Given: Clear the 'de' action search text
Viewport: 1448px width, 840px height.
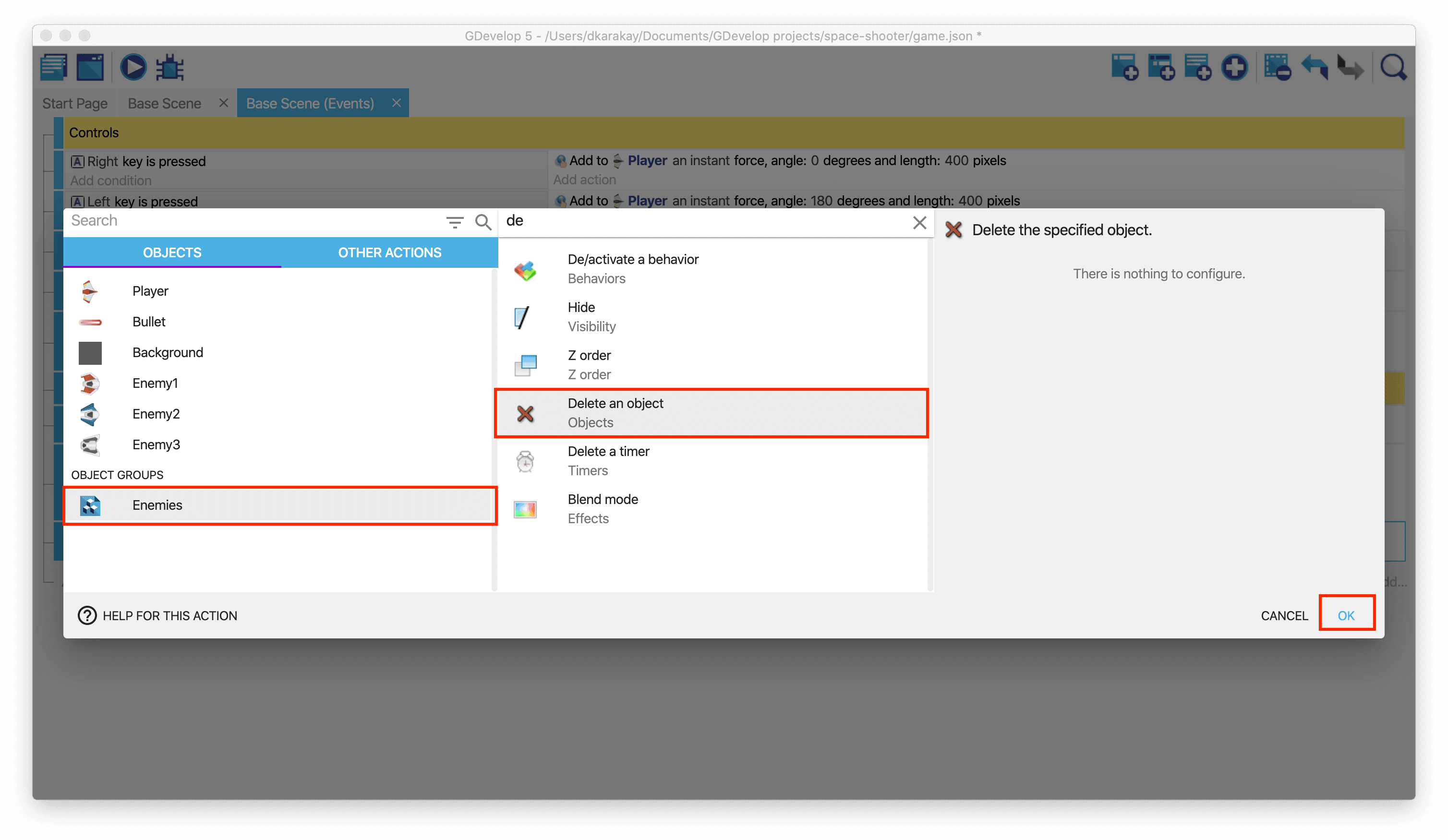Looking at the screenshot, I should [x=919, y=222].
